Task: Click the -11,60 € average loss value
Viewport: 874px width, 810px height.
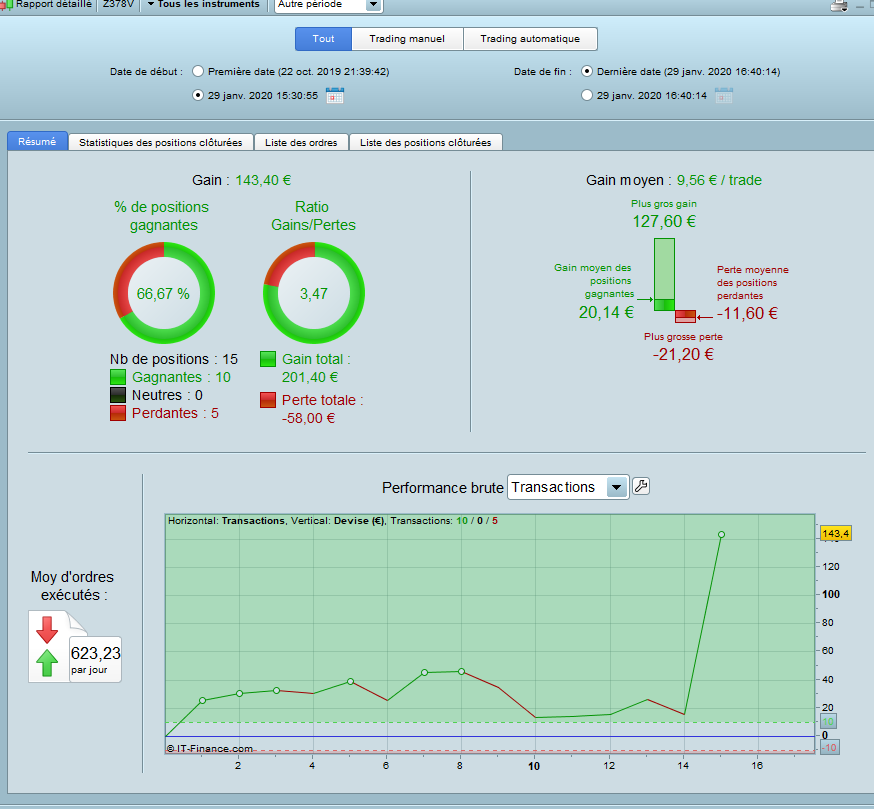Action: pyautogui.click(x=747, y=313)
